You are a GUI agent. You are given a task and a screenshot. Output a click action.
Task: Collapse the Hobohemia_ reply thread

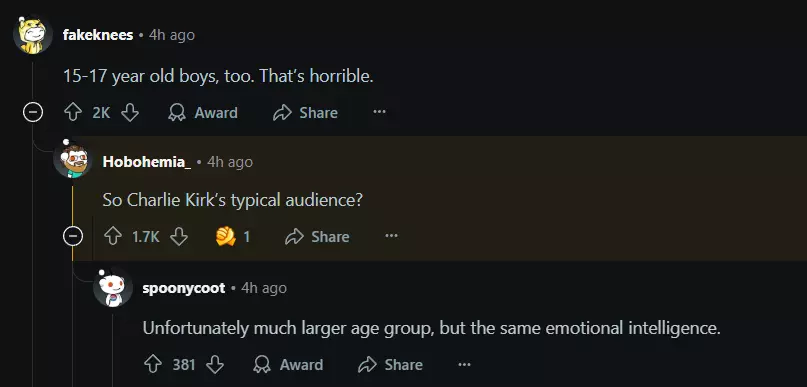coord(73,237)
